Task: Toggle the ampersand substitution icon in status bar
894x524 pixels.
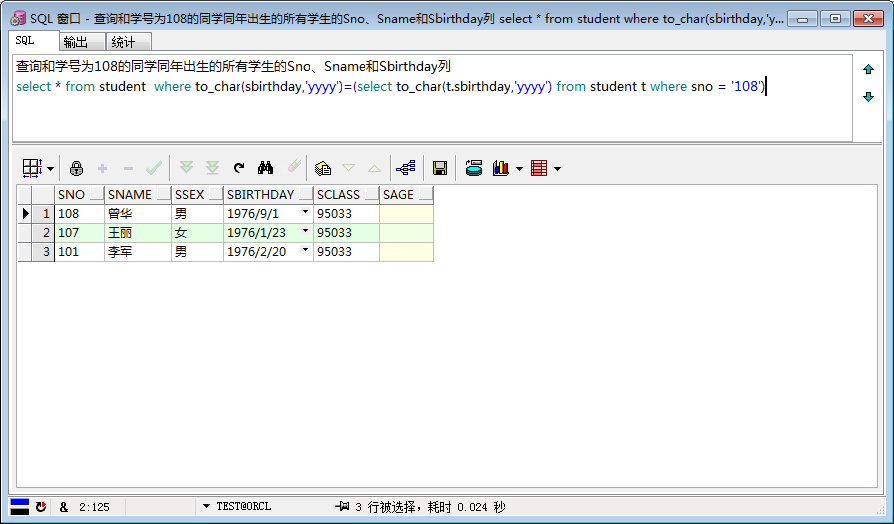Action: [x=63, y=507]
